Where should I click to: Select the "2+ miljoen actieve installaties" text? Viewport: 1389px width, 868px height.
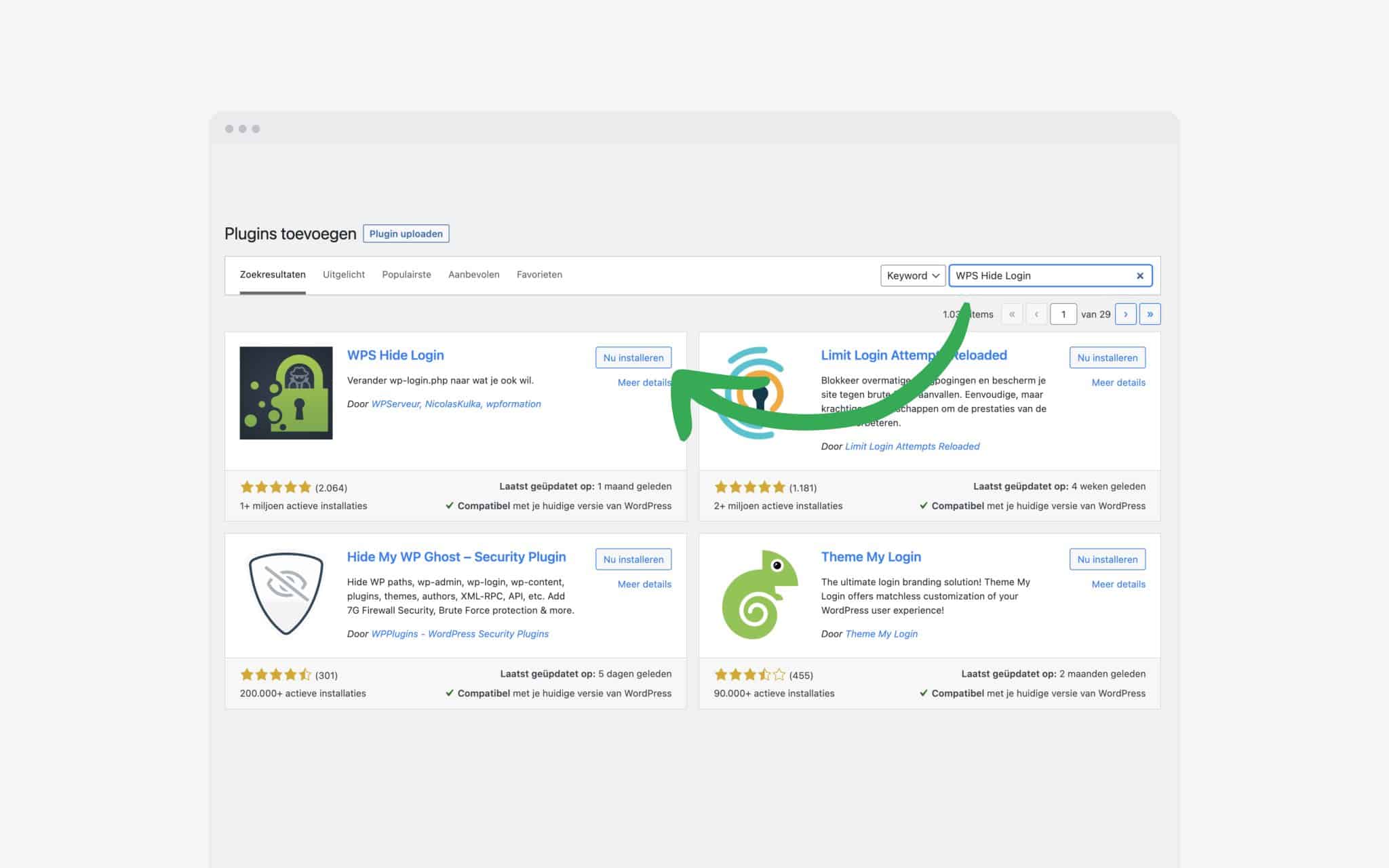coord(778,506)
